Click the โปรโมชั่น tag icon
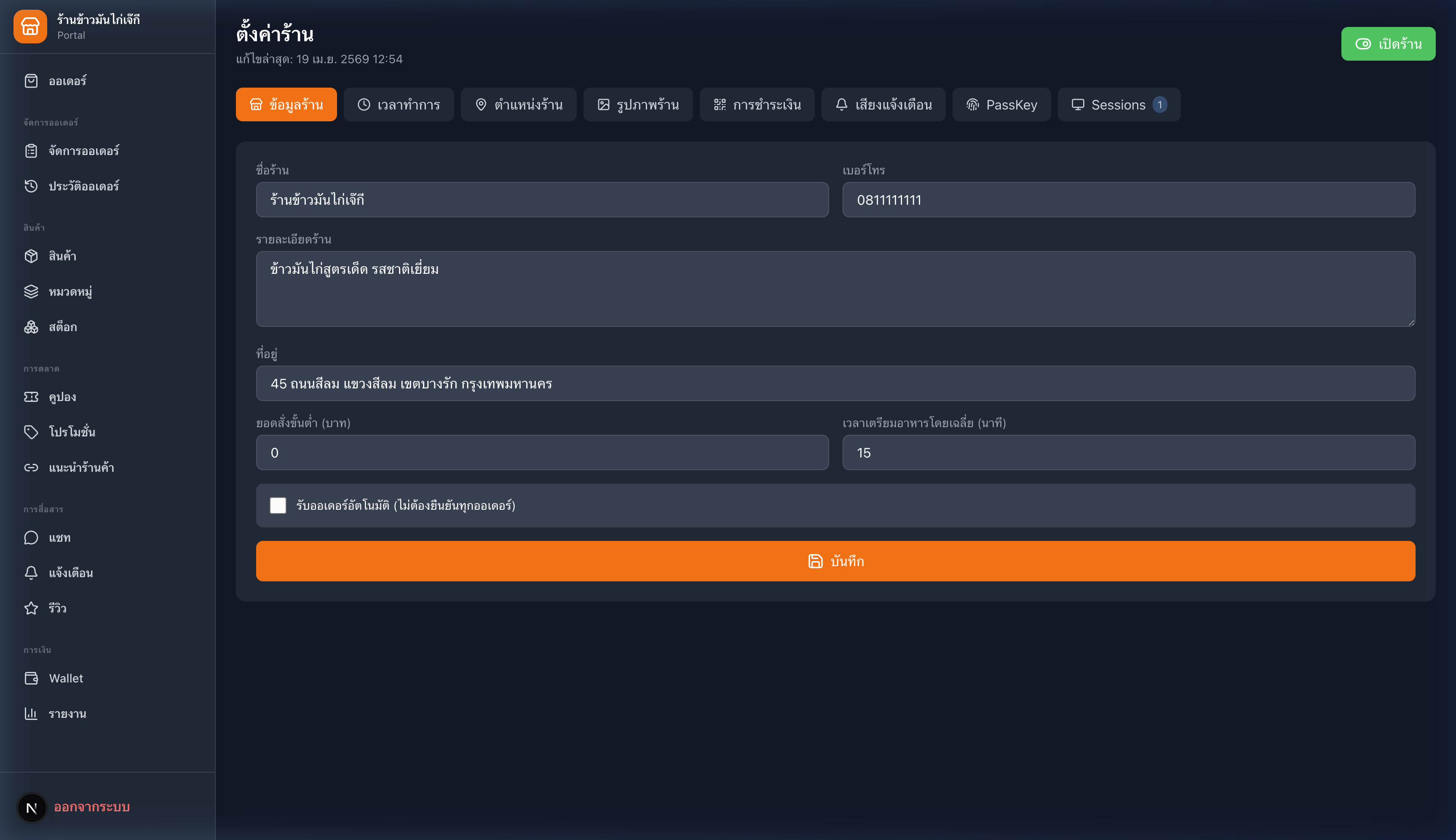1456x840 pixels. pos(31,432)
